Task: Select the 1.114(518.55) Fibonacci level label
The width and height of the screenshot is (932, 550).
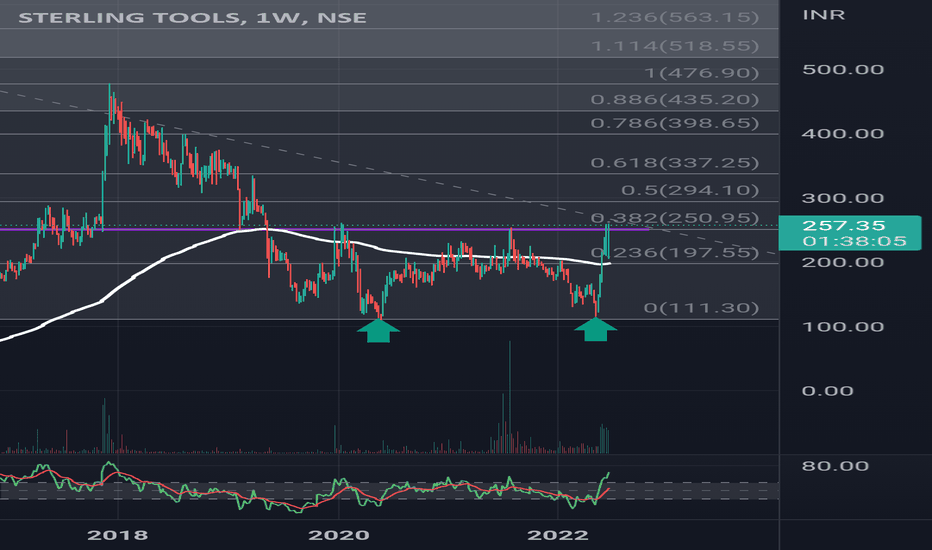Action: pyautogui.click(x=675, y=46)
